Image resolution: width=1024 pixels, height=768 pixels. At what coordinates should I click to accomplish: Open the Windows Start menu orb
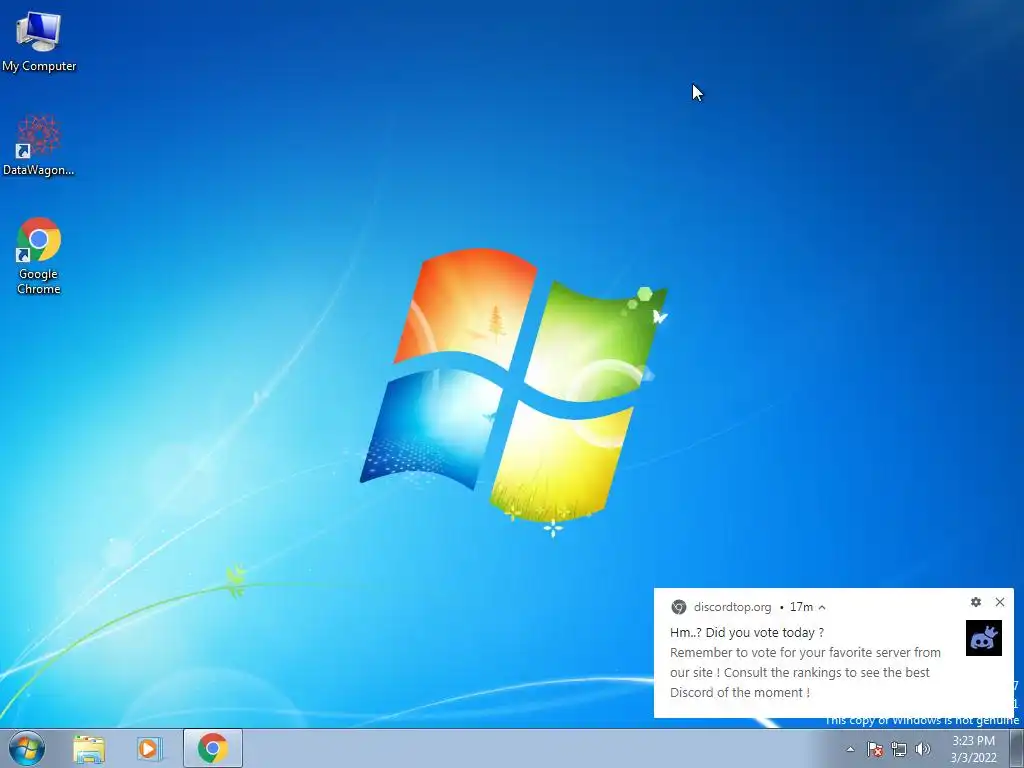coord(27,748)
